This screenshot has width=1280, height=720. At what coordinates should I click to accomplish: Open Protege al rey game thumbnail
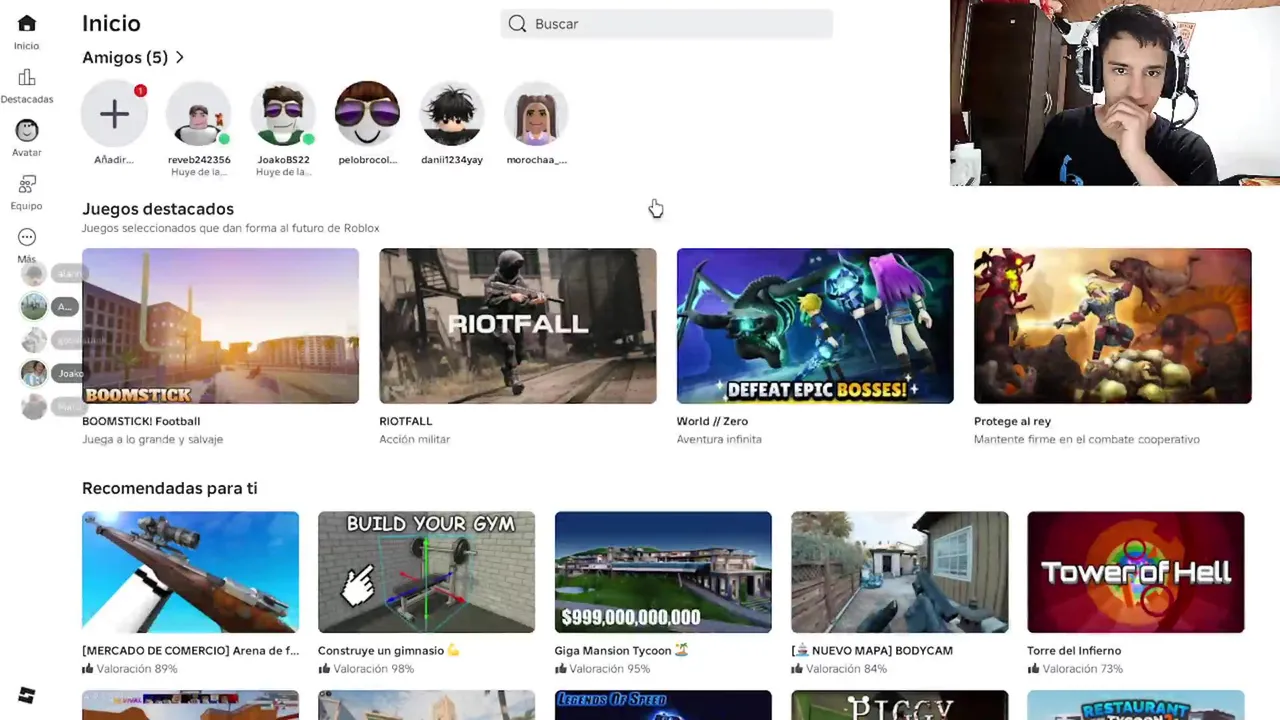tap(1113, 326)
